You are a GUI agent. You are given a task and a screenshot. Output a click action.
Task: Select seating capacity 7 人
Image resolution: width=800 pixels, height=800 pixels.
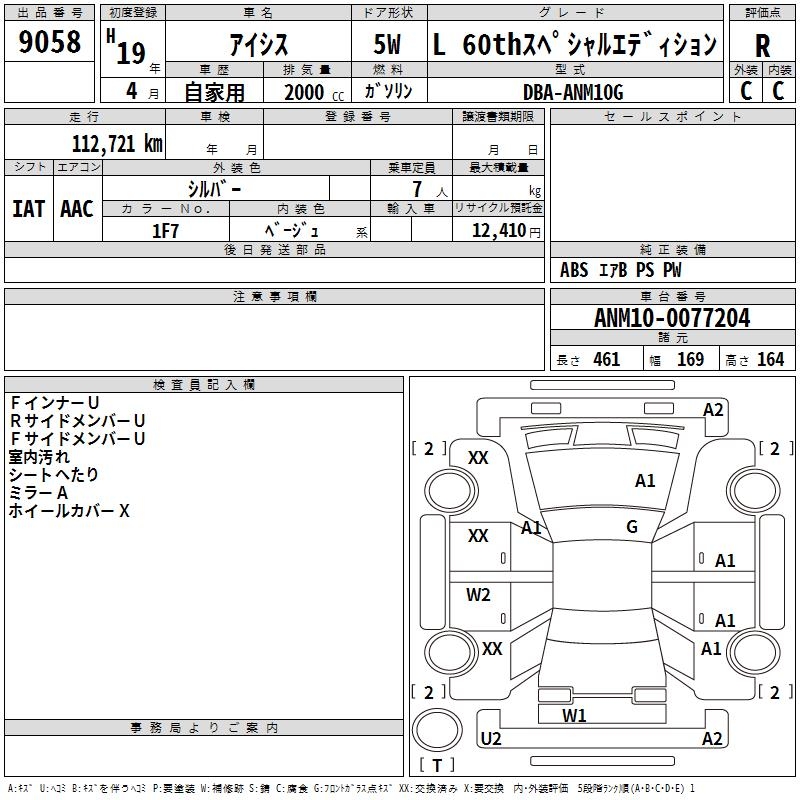(x=430, y=189)
